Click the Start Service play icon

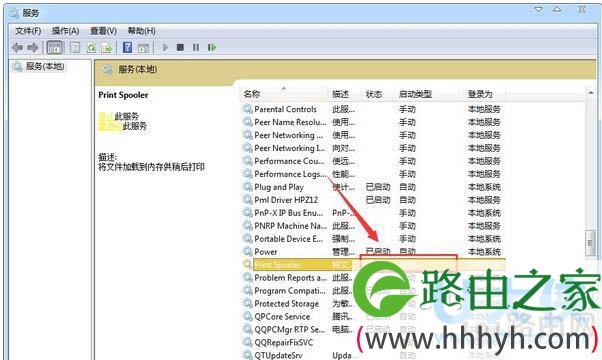165,48
